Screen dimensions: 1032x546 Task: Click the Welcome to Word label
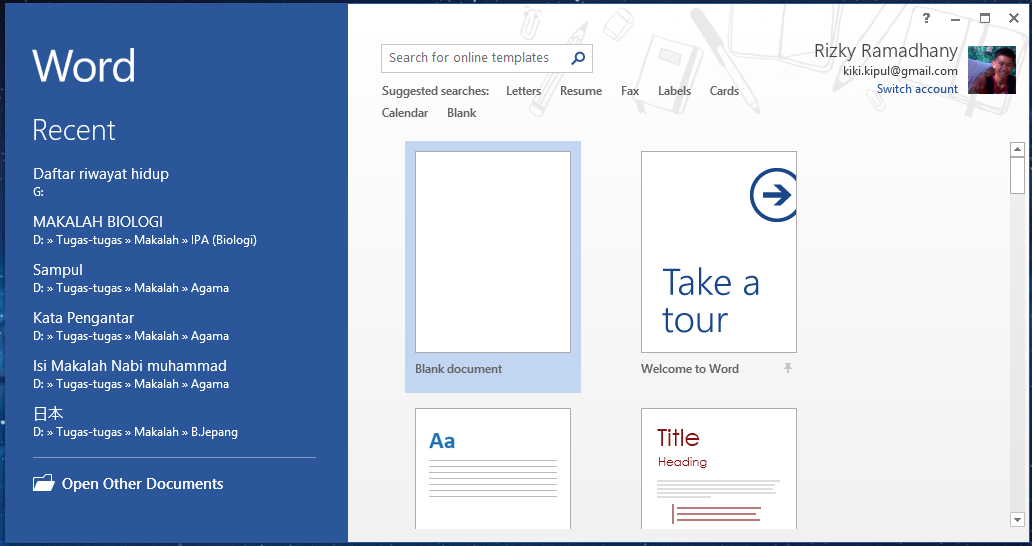pos(690,369)
